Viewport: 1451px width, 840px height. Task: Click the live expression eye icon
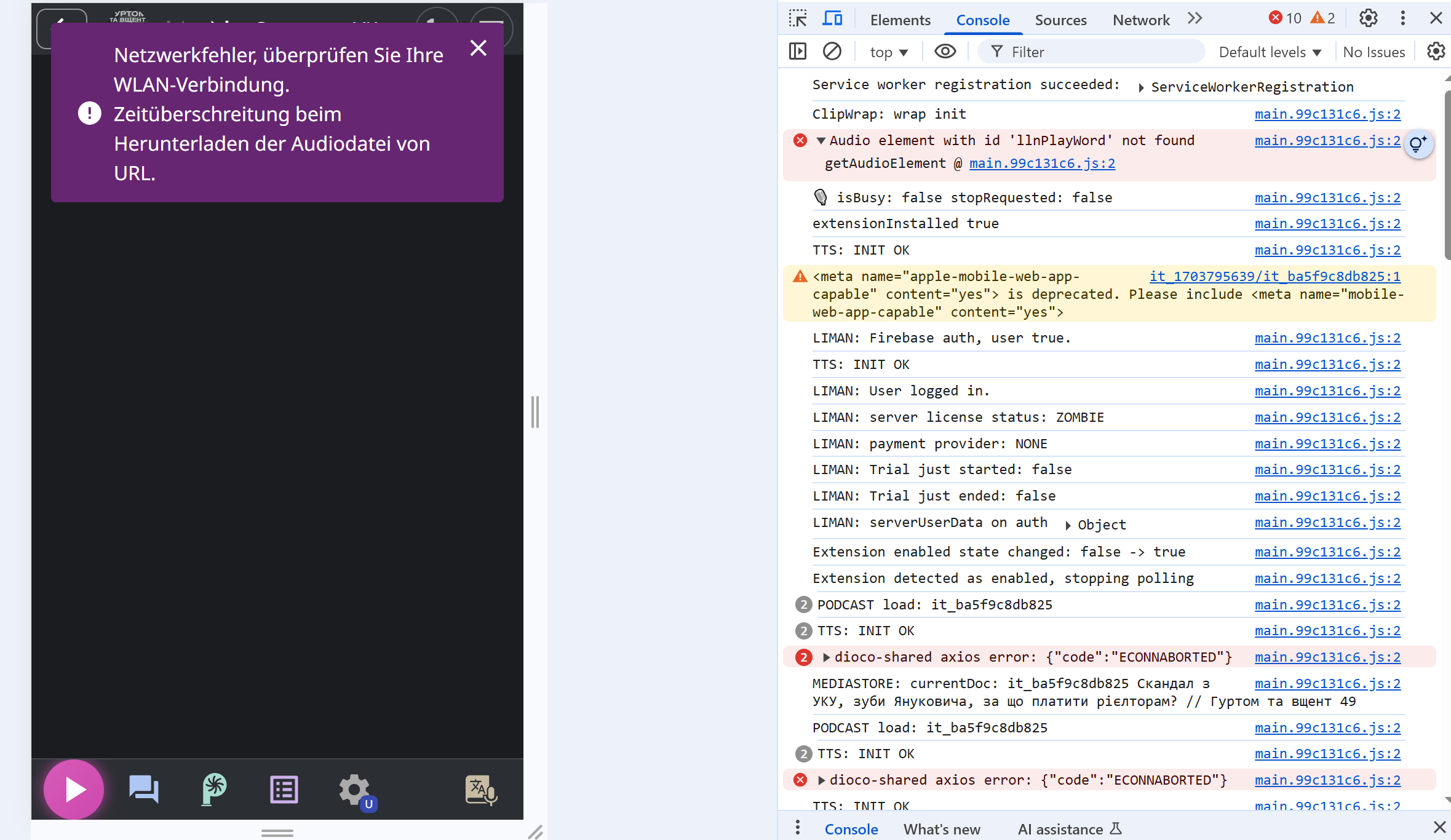coord(945,52)
